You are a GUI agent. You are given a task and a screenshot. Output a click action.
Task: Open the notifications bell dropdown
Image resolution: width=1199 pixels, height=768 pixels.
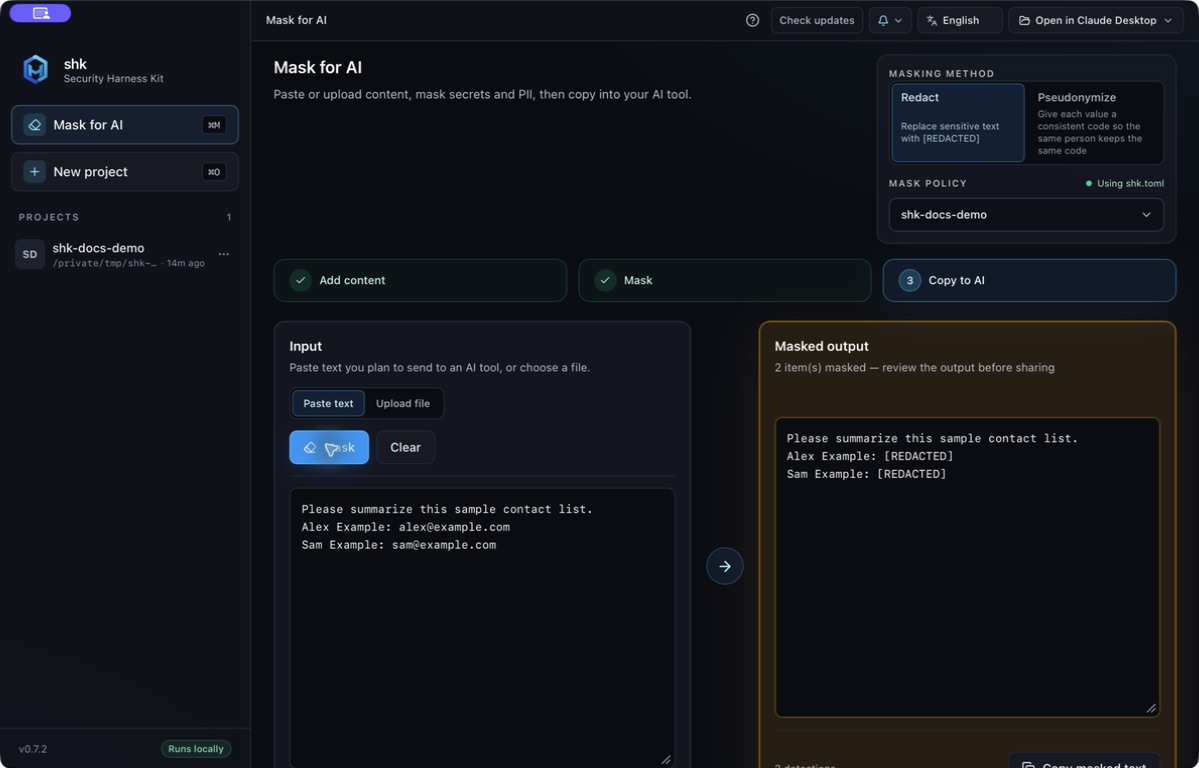tap(890, 21)
